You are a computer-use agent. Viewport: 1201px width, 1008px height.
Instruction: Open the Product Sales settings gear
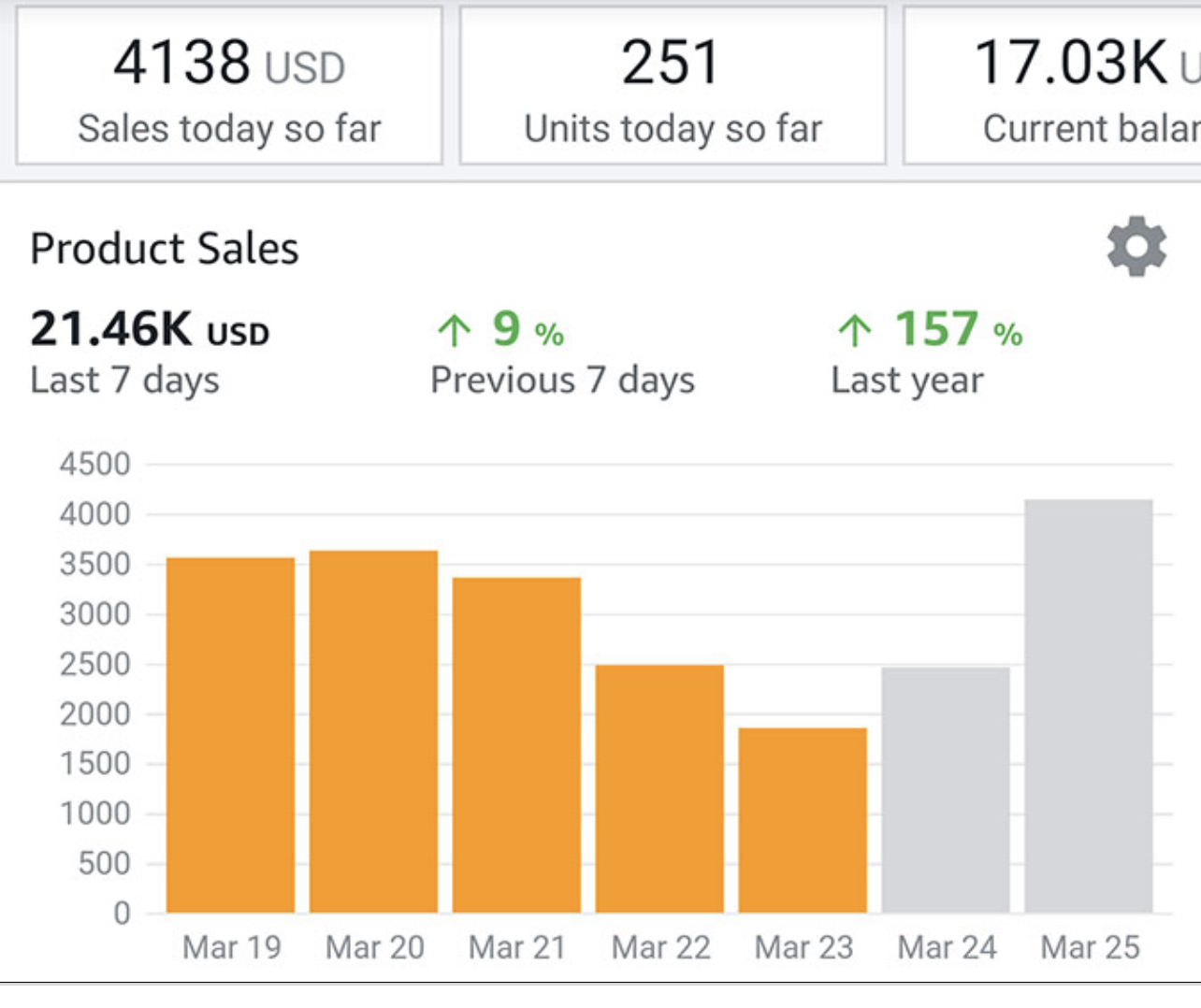(x=1136, y=247)
